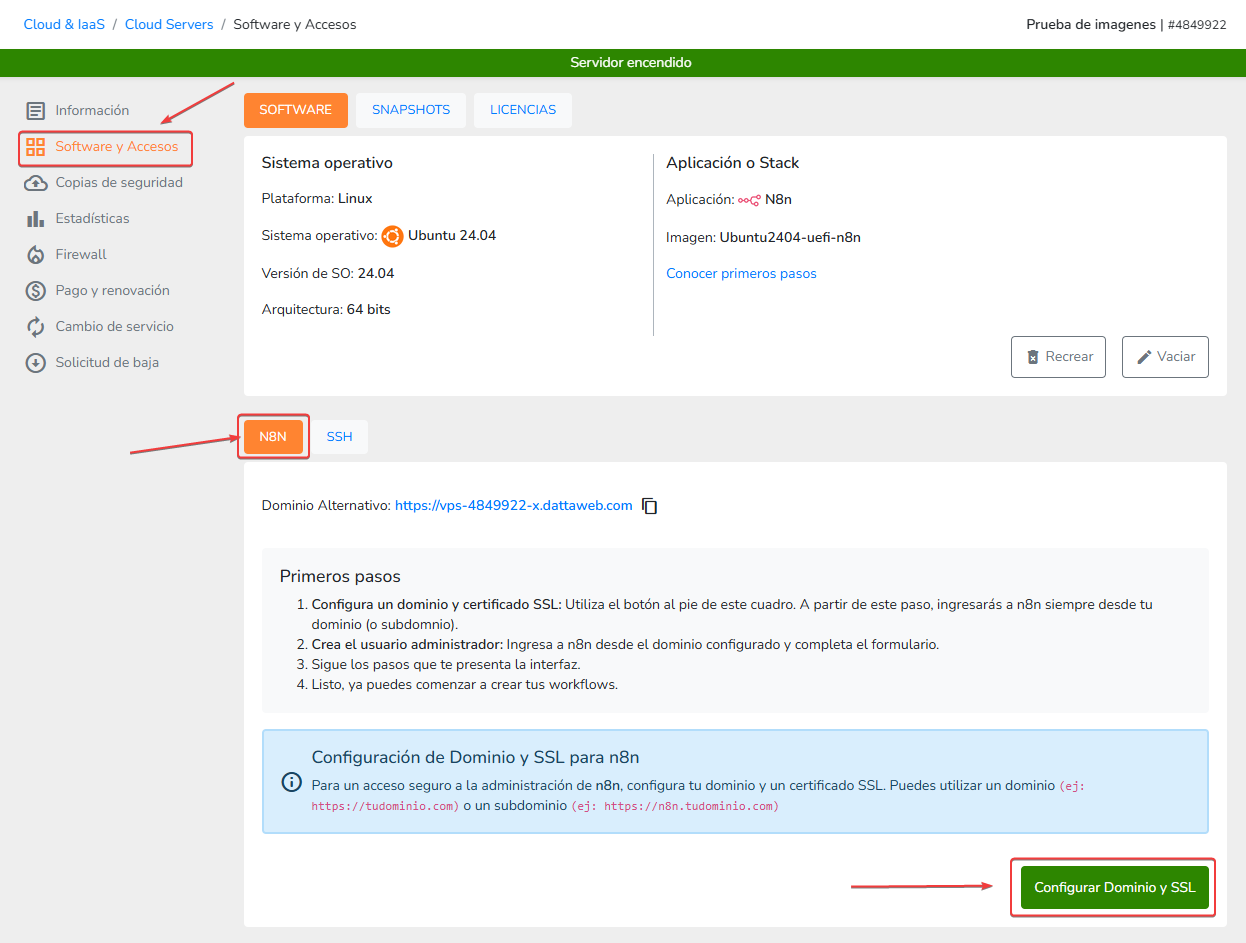Click the Prueba de imagenes server name
This screenshot has width=1246, height=943.
(x=1091, y=24)
